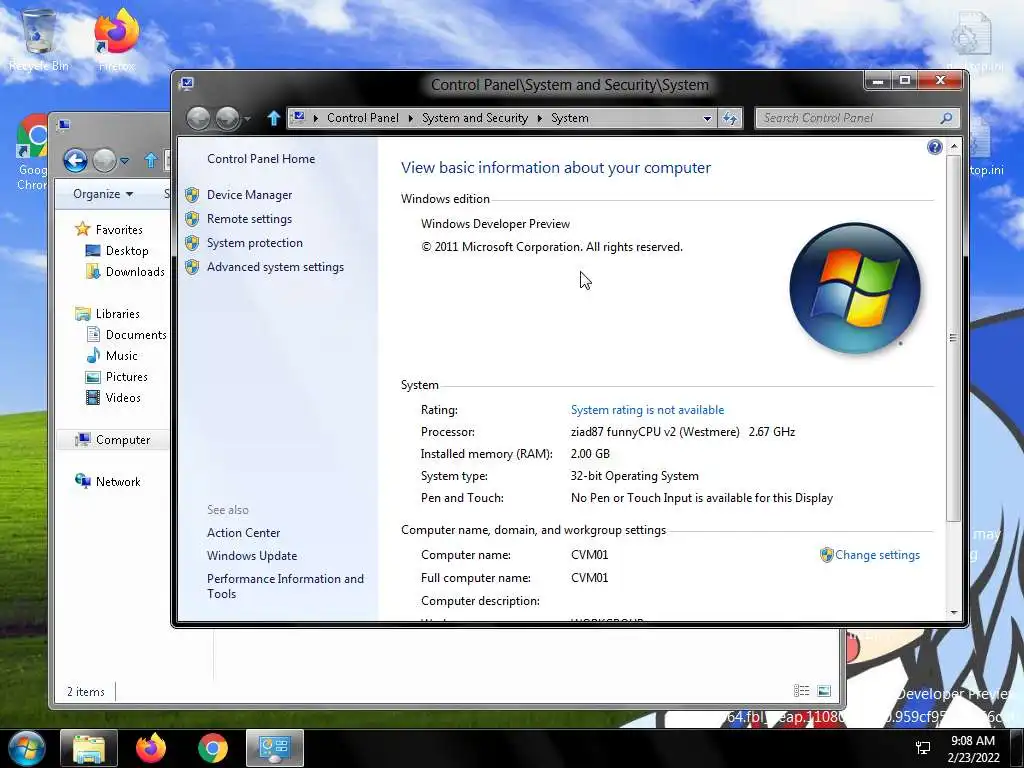Viewport: 1024px width, 768px height.
Task: Click the scrollbar down arrow in System window
Action: click(x=953, y=613)
